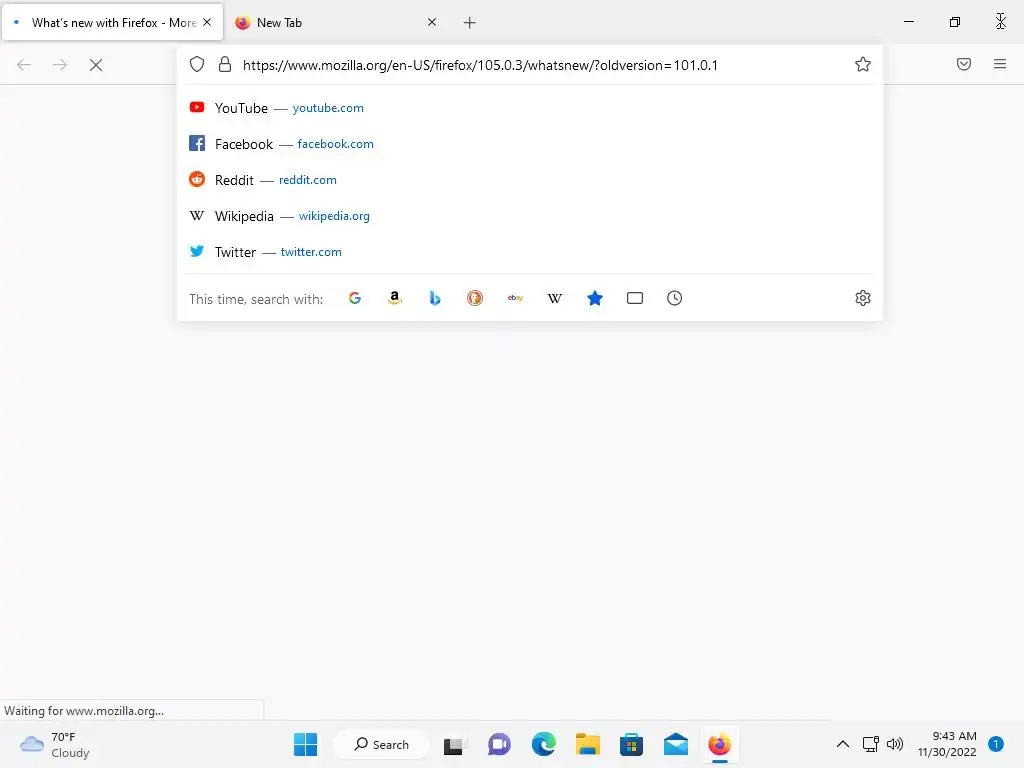Viewport: 1024px width, 768px height.
Task: Open weather widget 70°F Cloudy
Action: 55,744
